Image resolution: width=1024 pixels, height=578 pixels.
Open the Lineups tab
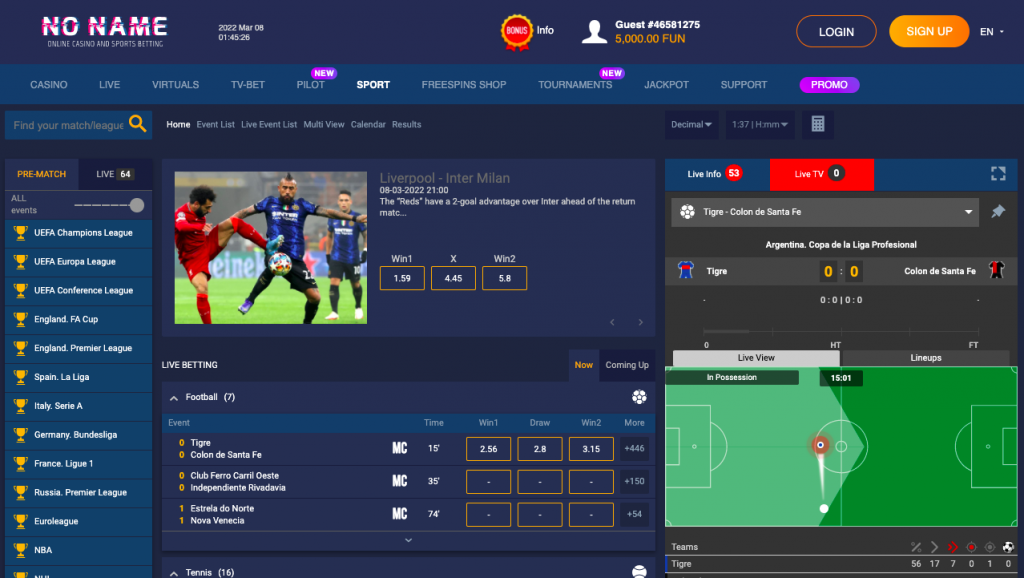point(925,358)
